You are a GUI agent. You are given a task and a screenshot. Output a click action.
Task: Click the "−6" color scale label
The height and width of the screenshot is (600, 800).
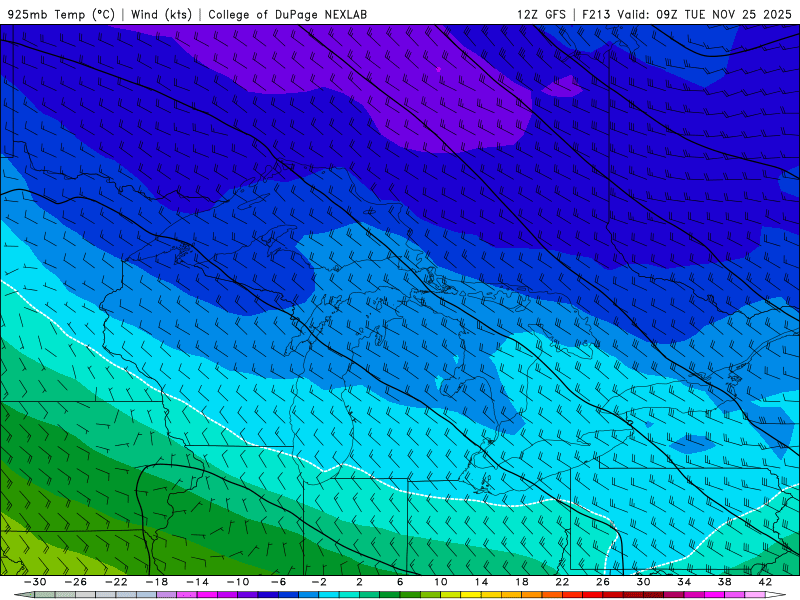click(x=278, y=582)
